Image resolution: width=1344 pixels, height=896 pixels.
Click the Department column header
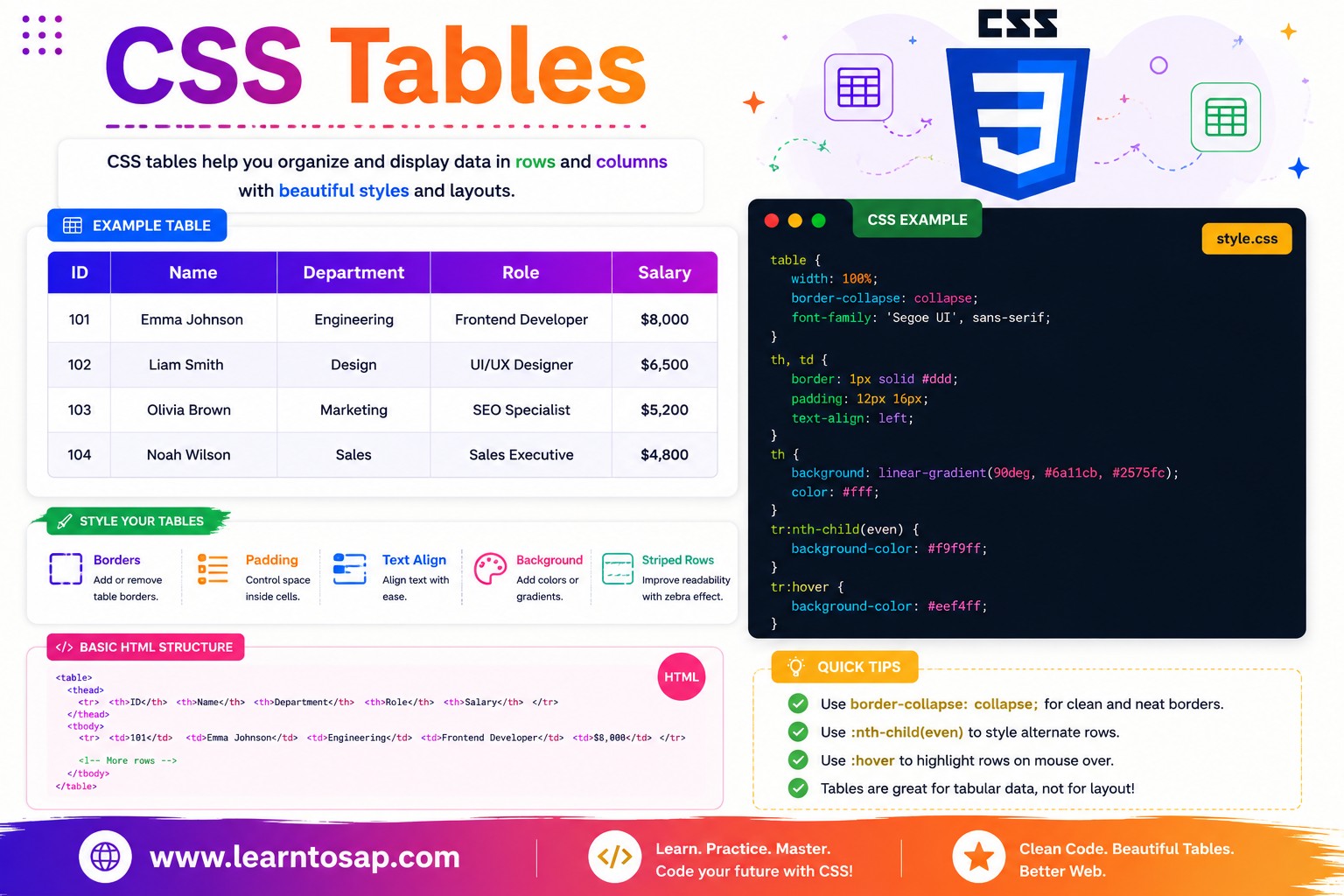353,273
